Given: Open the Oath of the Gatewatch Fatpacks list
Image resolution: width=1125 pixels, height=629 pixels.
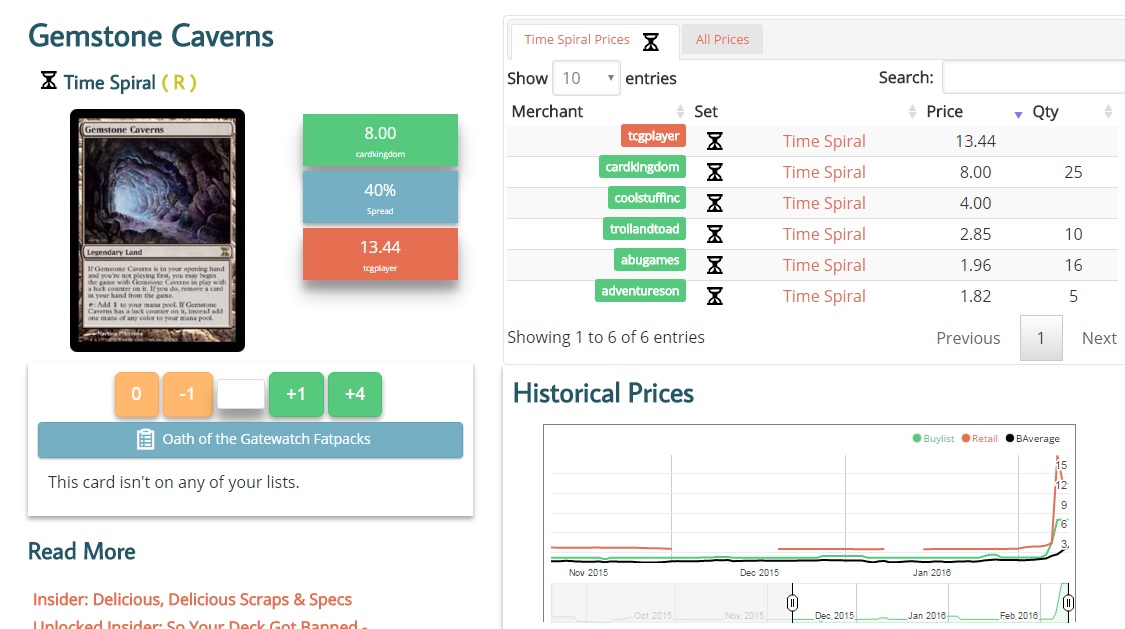Looking at the screenshot, I should pos(250,439).
